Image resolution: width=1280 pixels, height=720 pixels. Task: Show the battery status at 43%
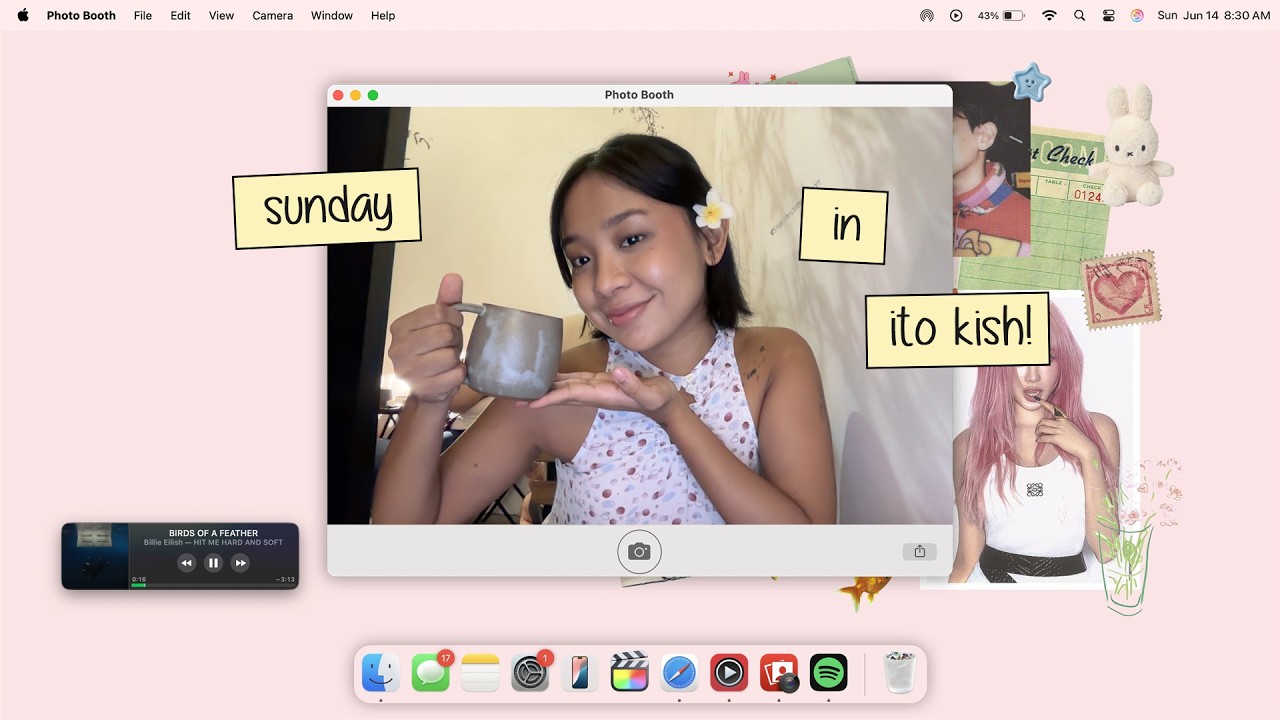point(1001,15)
